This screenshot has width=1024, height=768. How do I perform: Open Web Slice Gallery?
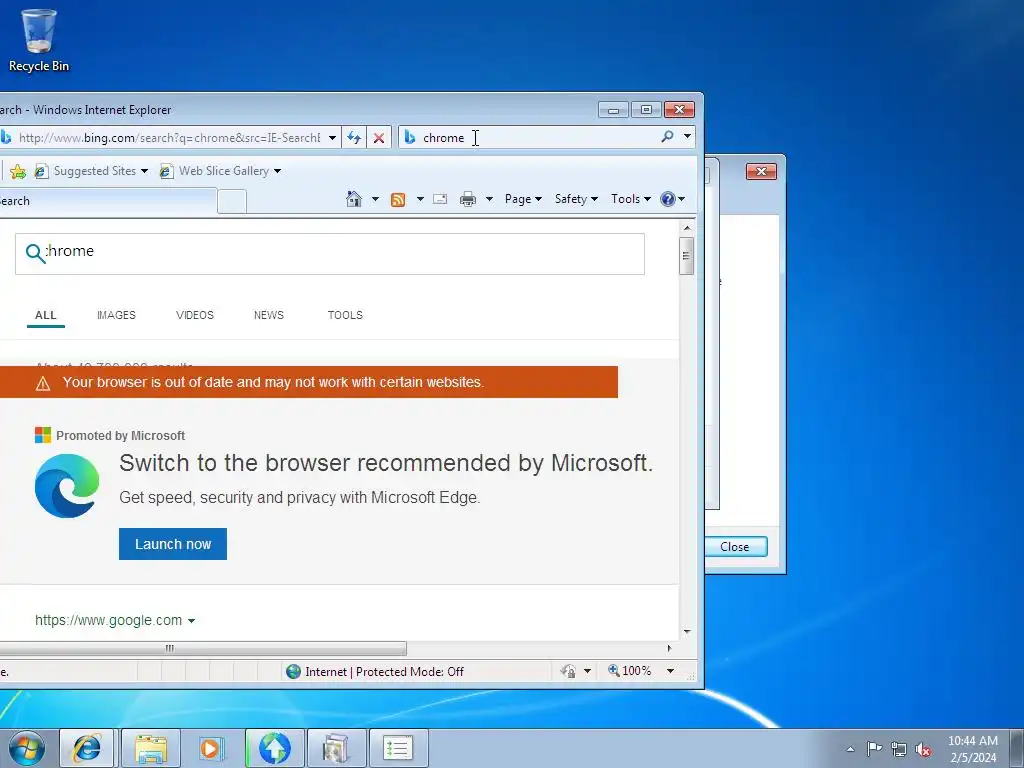coord(223,171)
